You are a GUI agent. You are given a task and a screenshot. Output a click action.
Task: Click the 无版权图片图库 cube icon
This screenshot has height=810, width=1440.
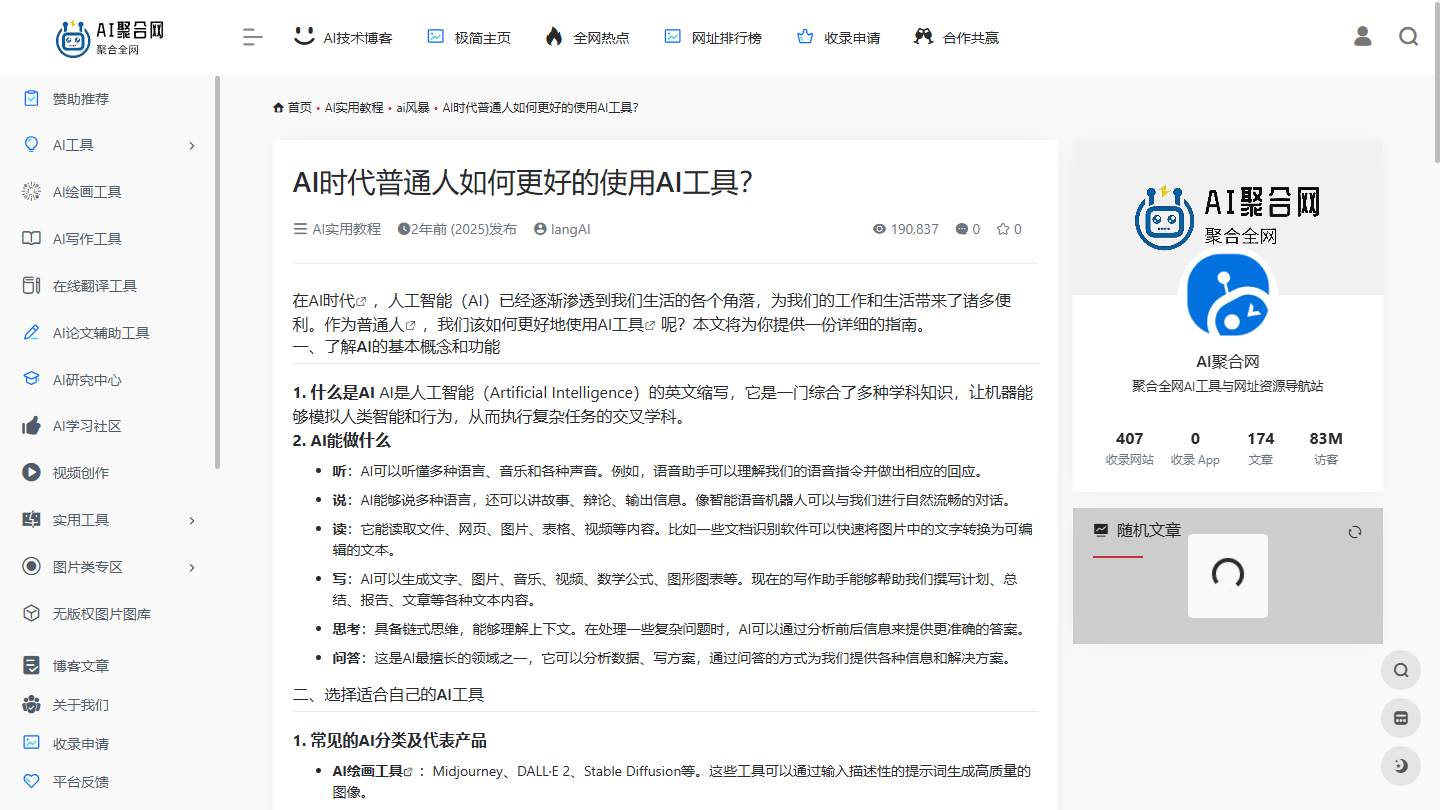[x=31, y=614]
